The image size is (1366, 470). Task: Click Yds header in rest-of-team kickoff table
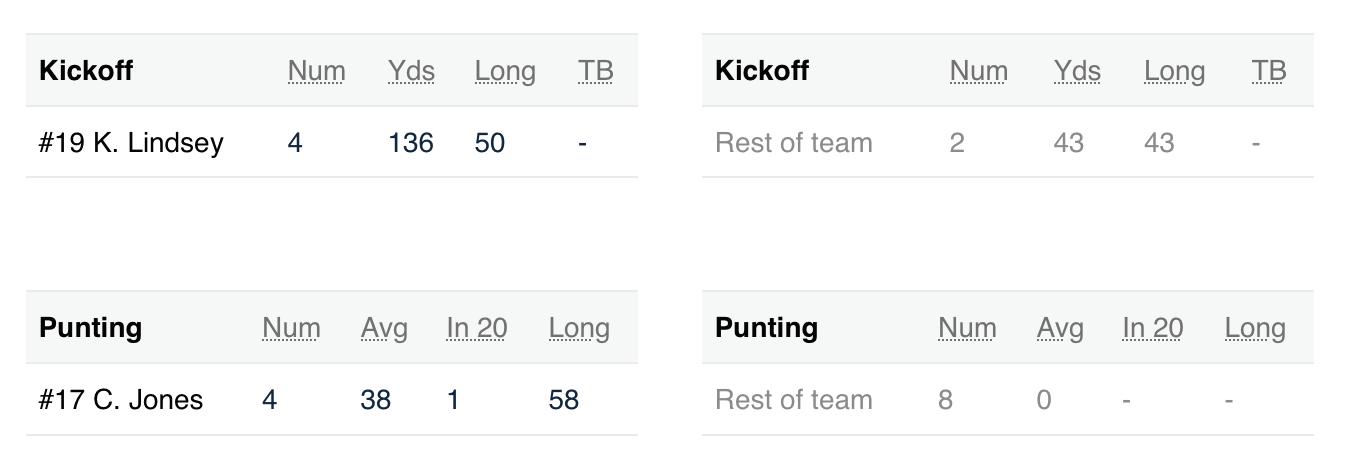click(1077, 71)
